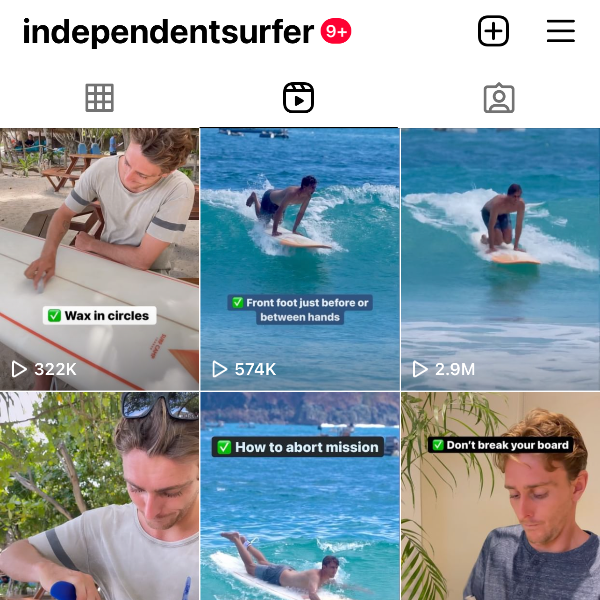Click the play icon beside 322K
This screenshot has width=600, height=600.
click(19, 369)
